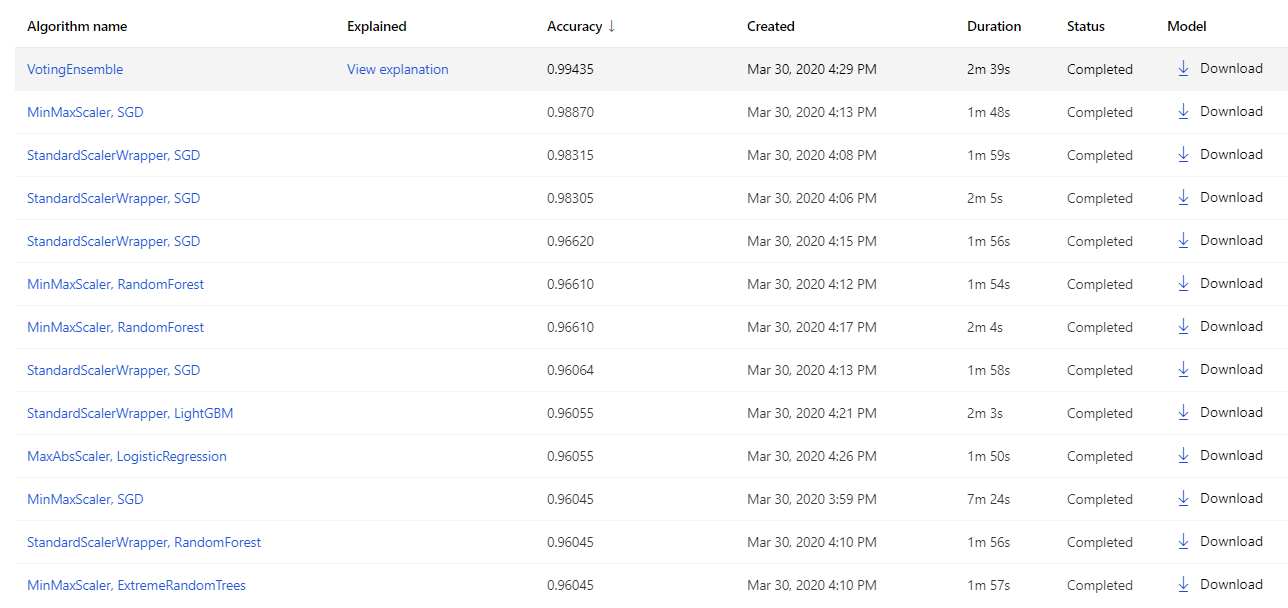Click the Download icon for VotingEnsemble
1288x608 pixels.
[x=1183, y=69]
